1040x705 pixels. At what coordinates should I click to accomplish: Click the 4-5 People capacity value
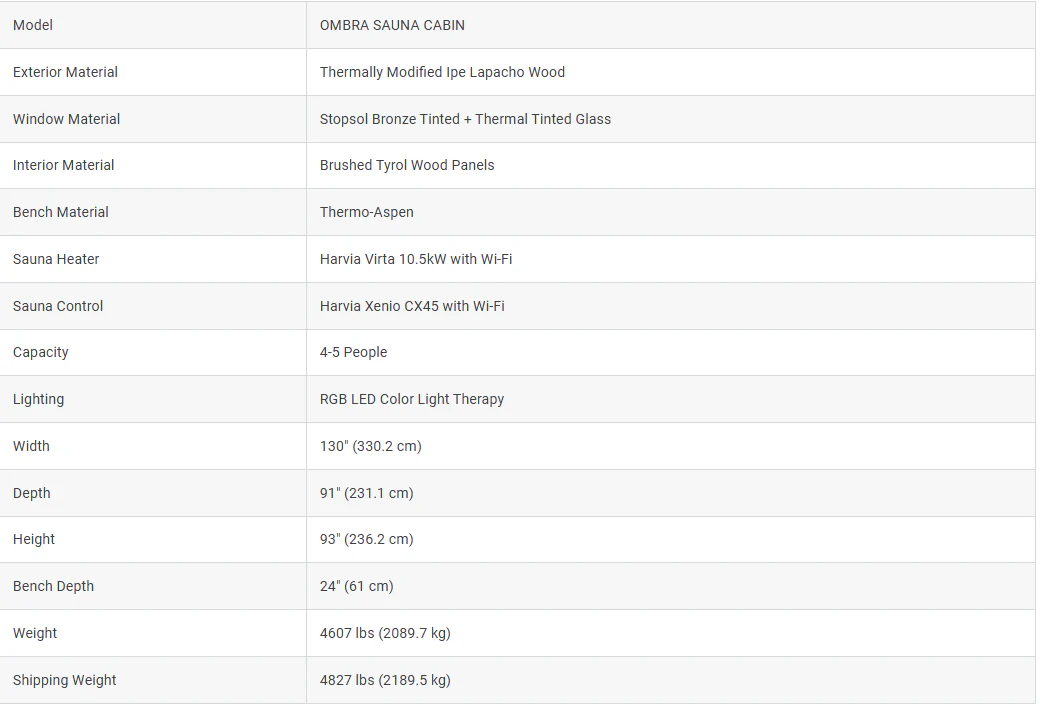(x=353, y=352)
